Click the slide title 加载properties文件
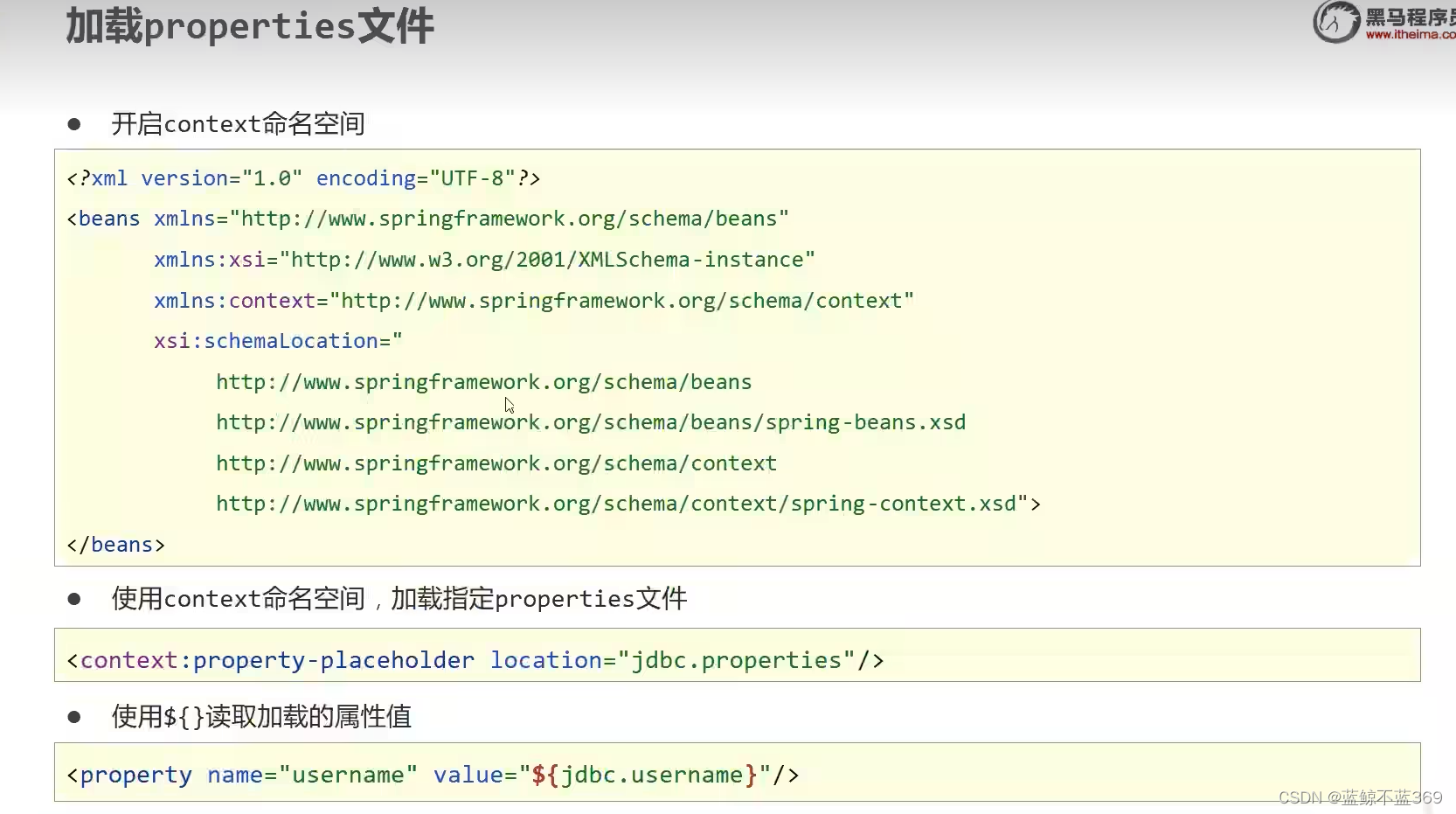This screenshot has width=1456, height=814. coord(250,26)
